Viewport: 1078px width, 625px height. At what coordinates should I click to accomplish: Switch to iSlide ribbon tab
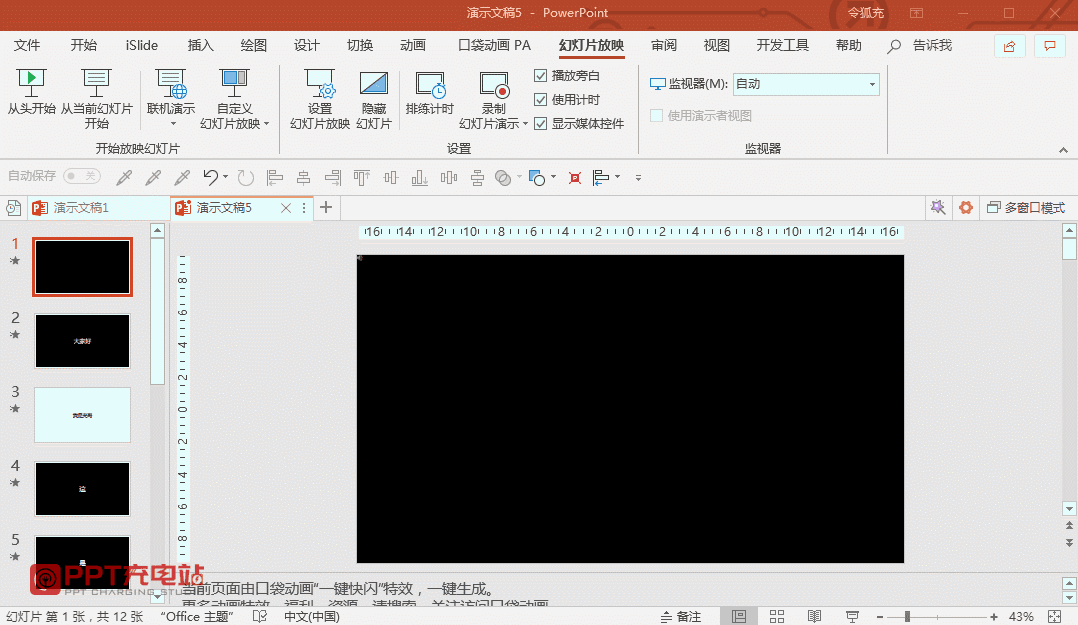142,45
